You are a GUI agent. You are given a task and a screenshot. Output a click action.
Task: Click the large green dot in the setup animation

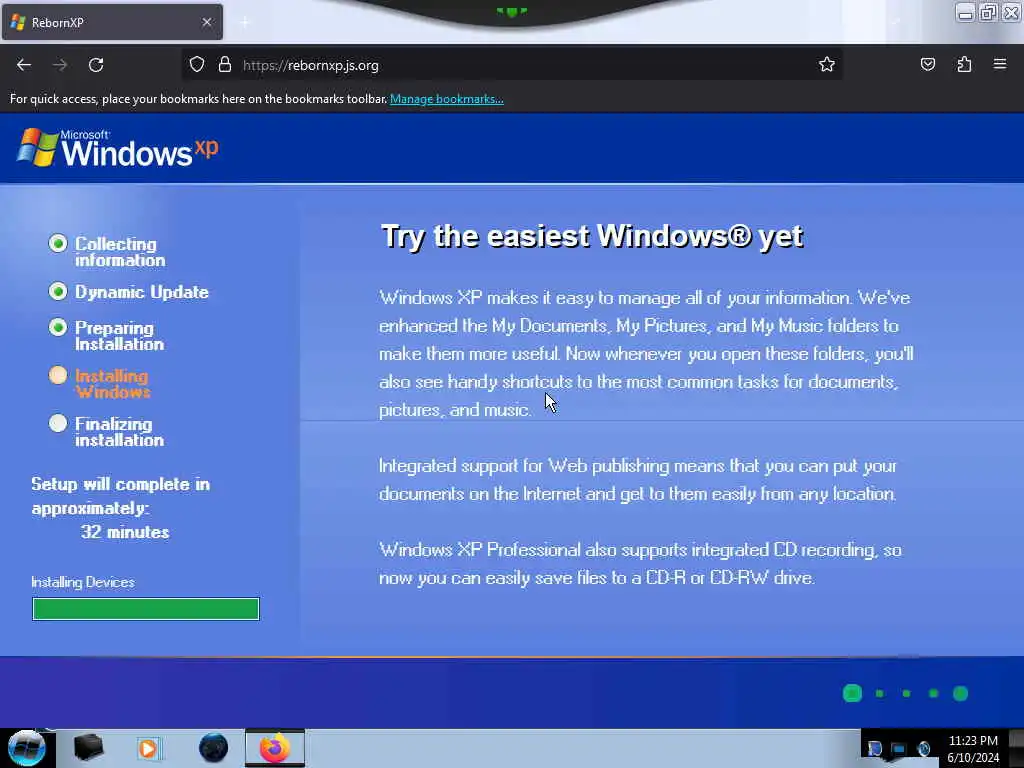click(852, 694)
